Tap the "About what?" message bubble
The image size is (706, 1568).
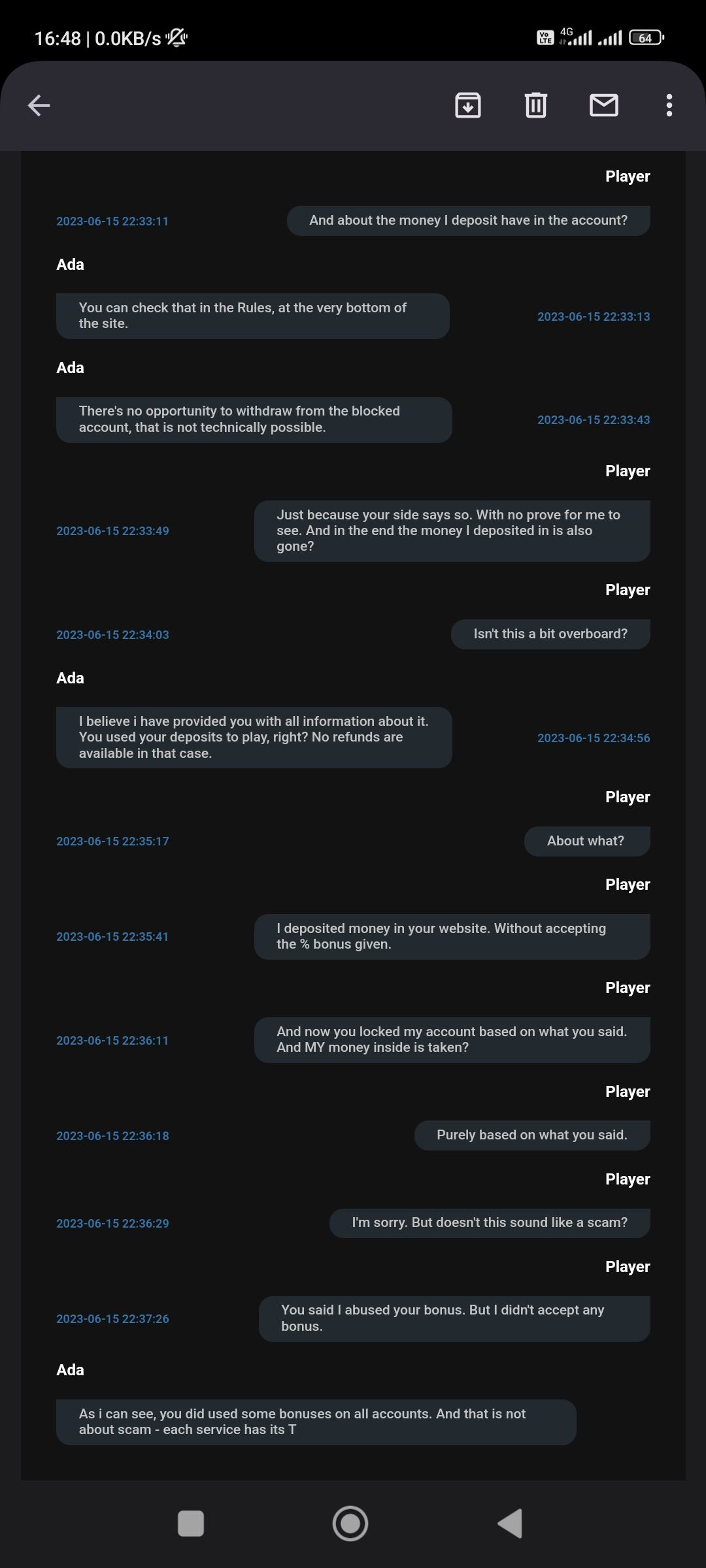(x=586, y=841)
